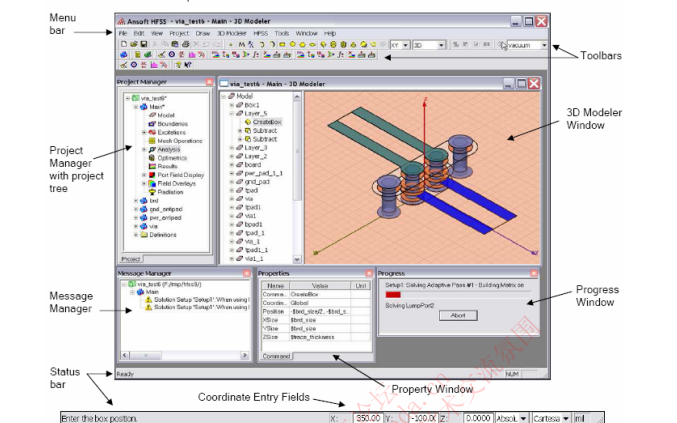Click the X coordinate entry field
This screenshot has width=677, height=423.
pos(368,418)
